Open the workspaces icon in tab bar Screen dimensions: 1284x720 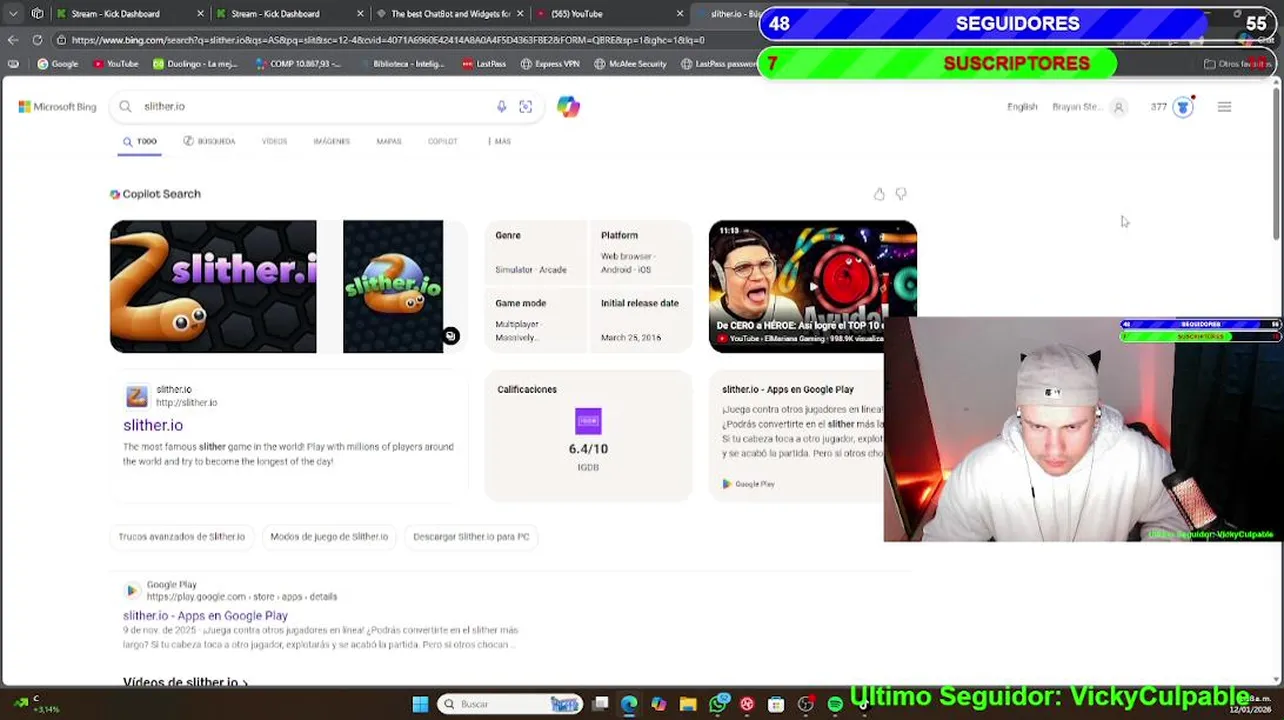[x=37, y=14]
